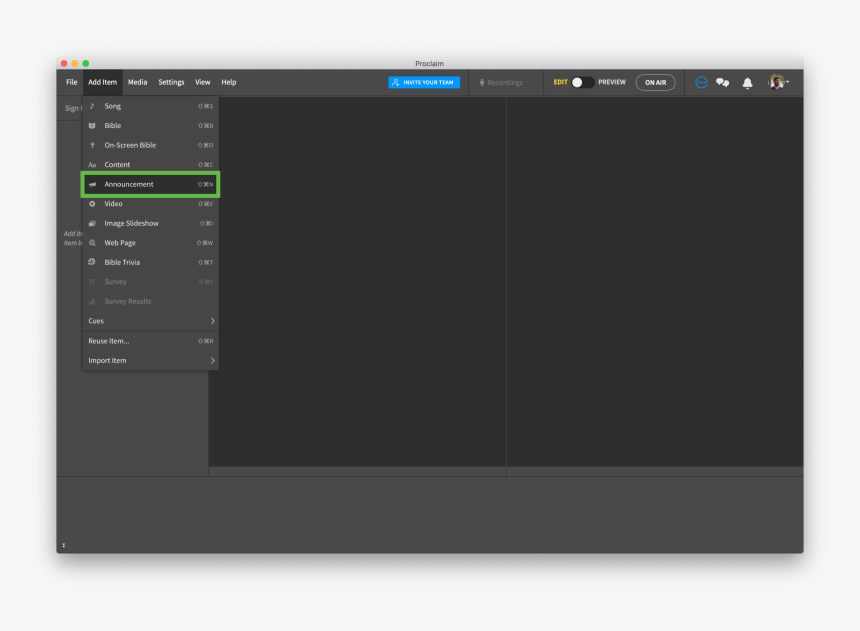The image size is (860, 631).
Task: Select the Web Page globe icon
Action: 92,242
